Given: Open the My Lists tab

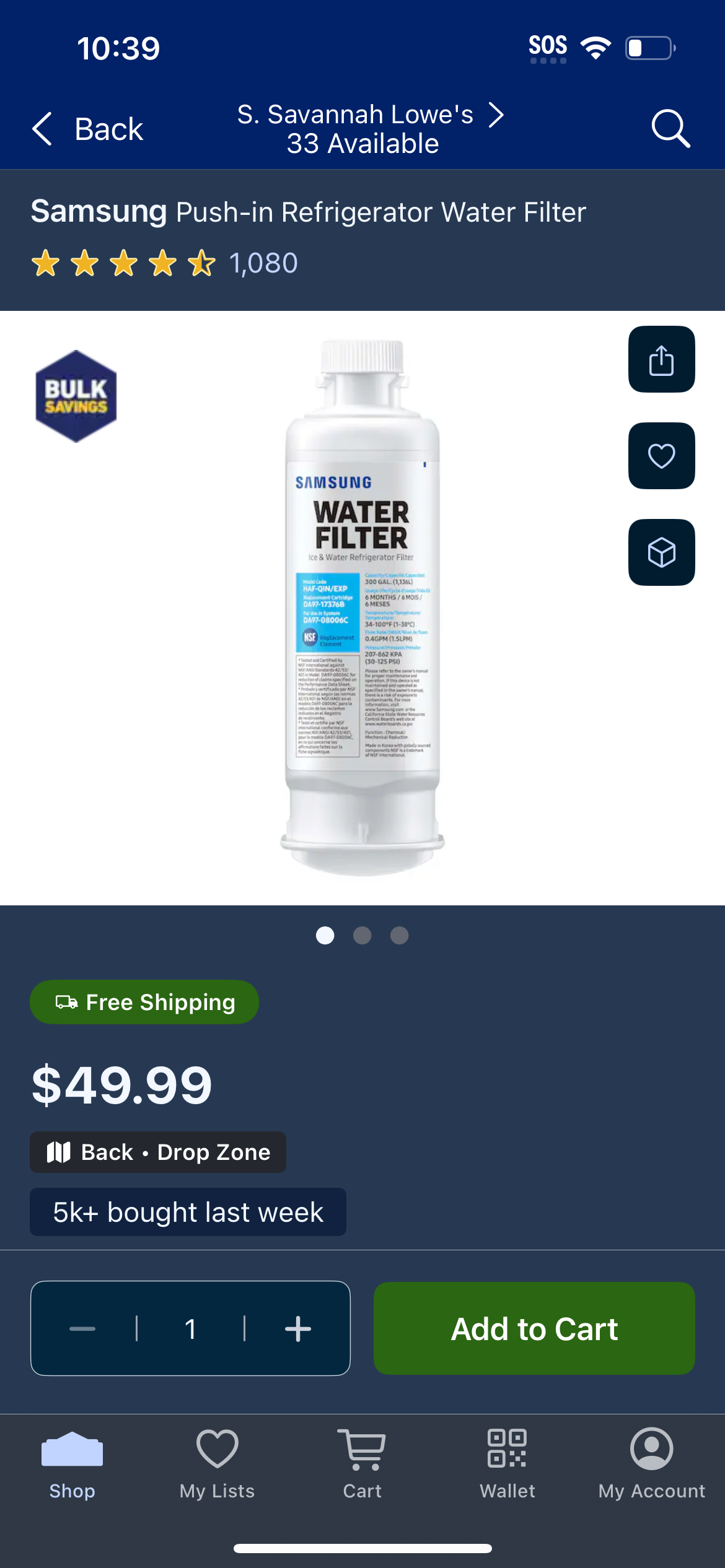Looking at the screenshot, I should click(x=217, y=1465).
